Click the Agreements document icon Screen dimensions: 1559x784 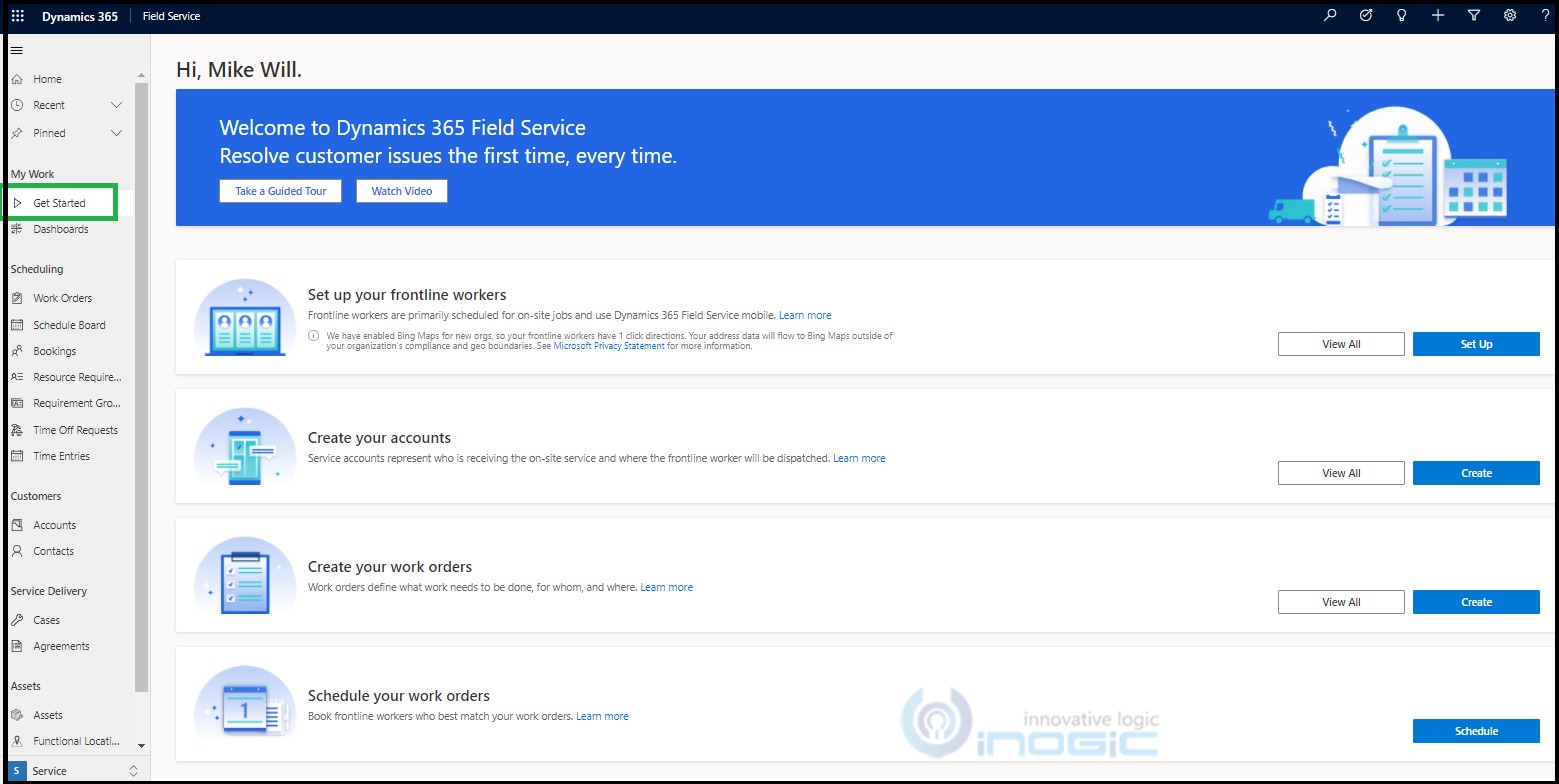point(16,646)
